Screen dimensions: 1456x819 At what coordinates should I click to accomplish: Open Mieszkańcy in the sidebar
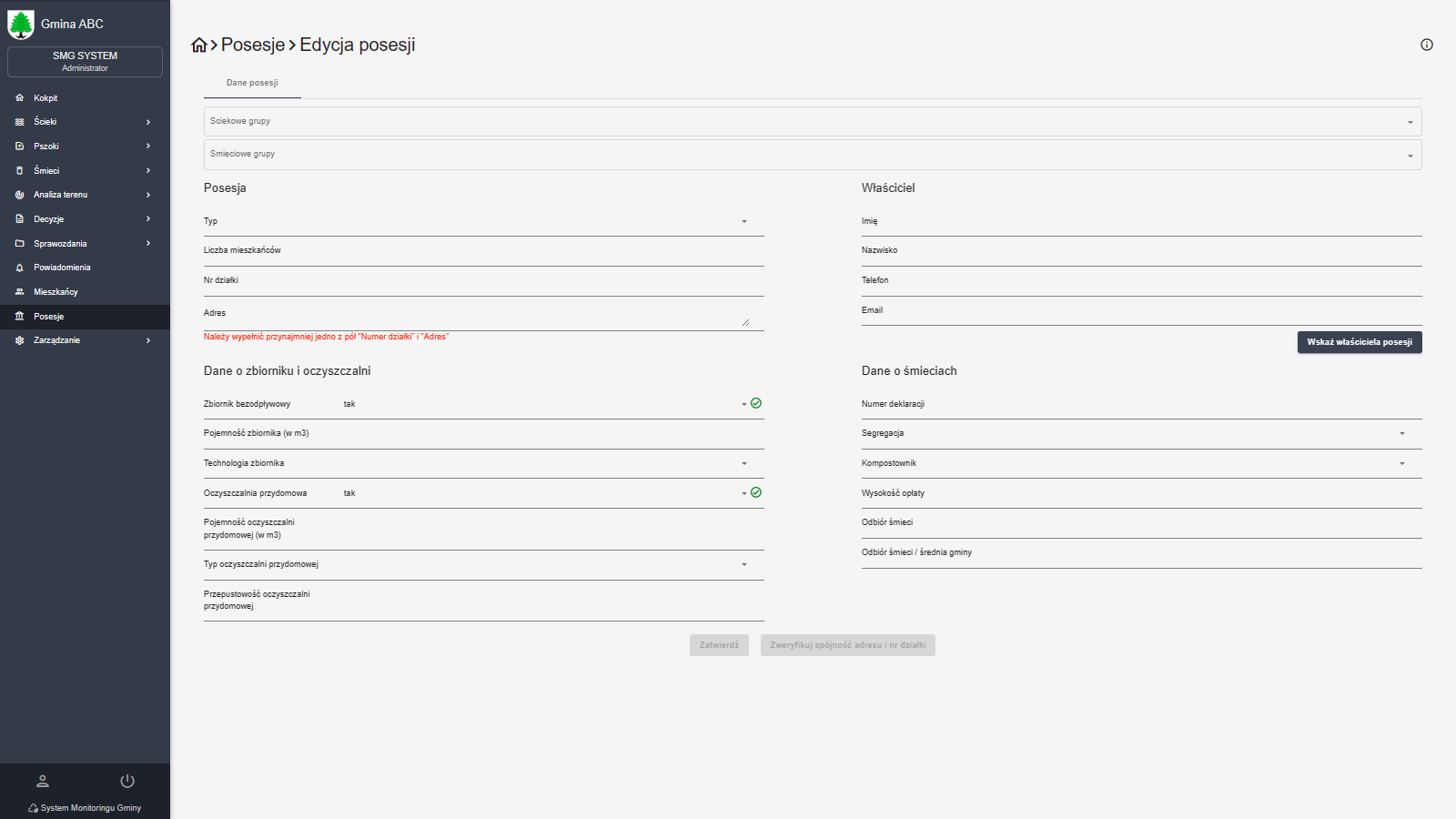point(56,292)
